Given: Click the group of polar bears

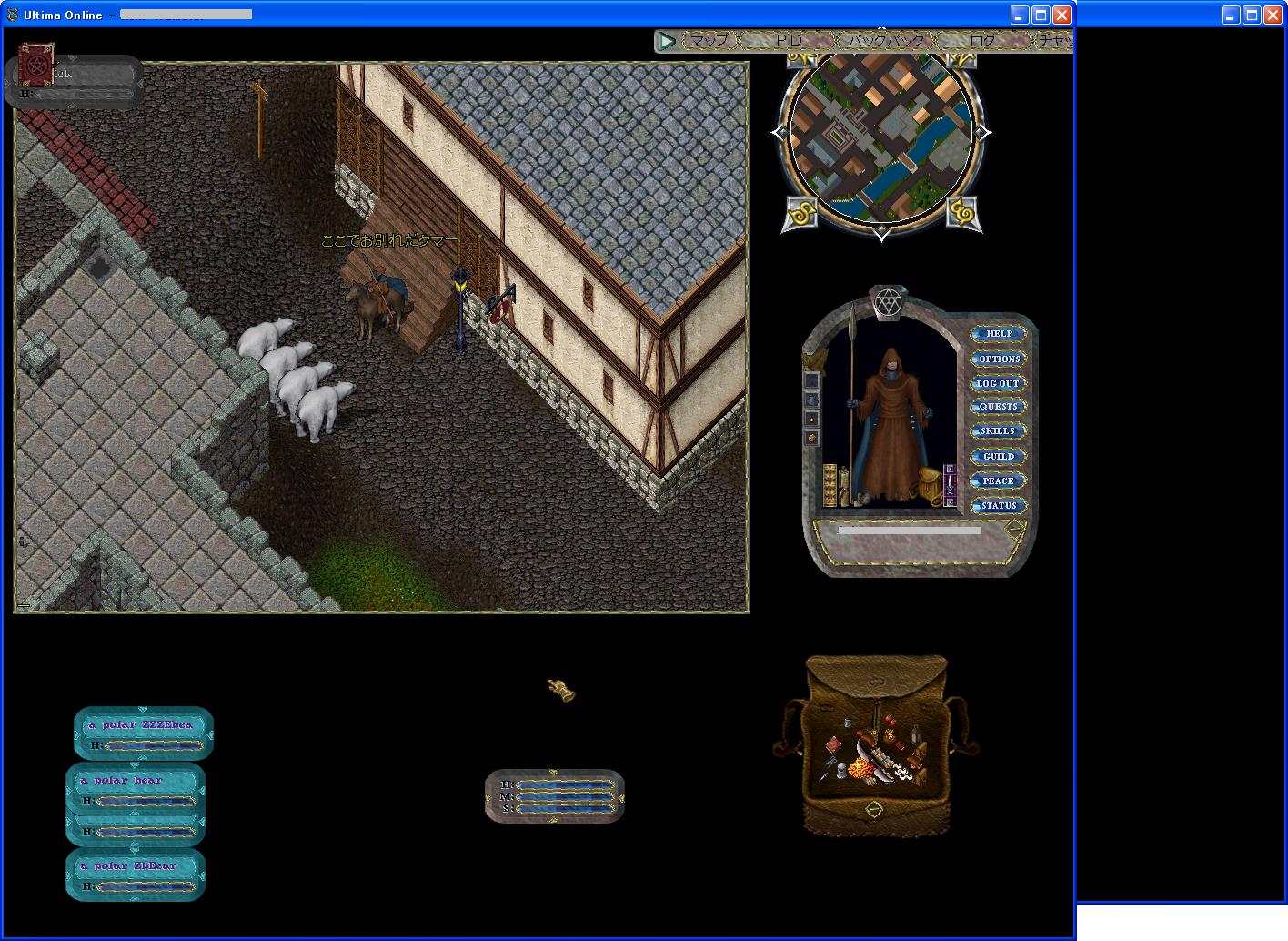Looking at the screenshot, I should [x=297, y=379].
